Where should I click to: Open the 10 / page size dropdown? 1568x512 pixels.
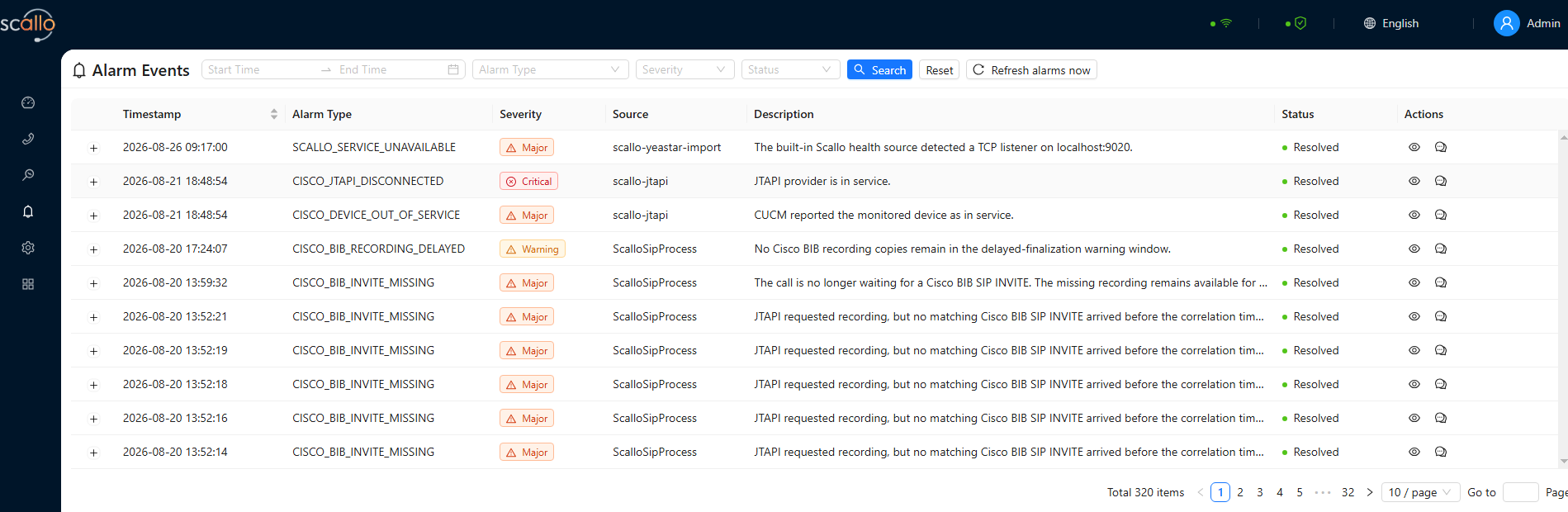[1421, 492]
